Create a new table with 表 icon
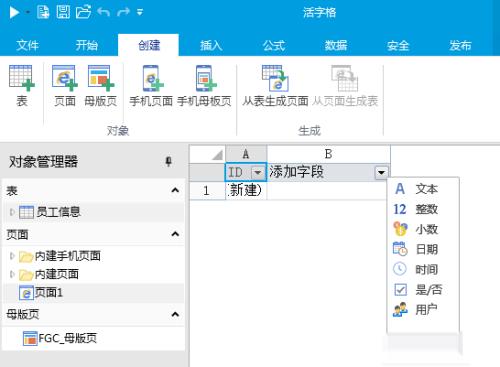Image resolution: width=500 pixels, height=367 pixels. (22, 86)
